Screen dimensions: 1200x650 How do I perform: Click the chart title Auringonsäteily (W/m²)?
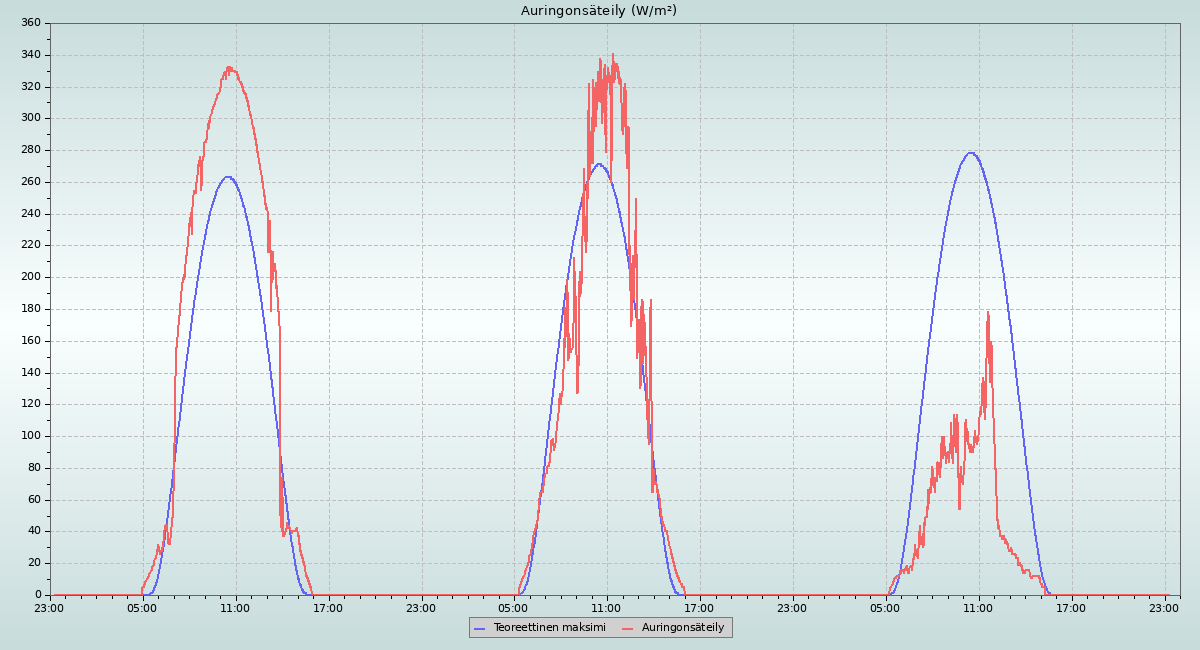click(x=598, y=11)
